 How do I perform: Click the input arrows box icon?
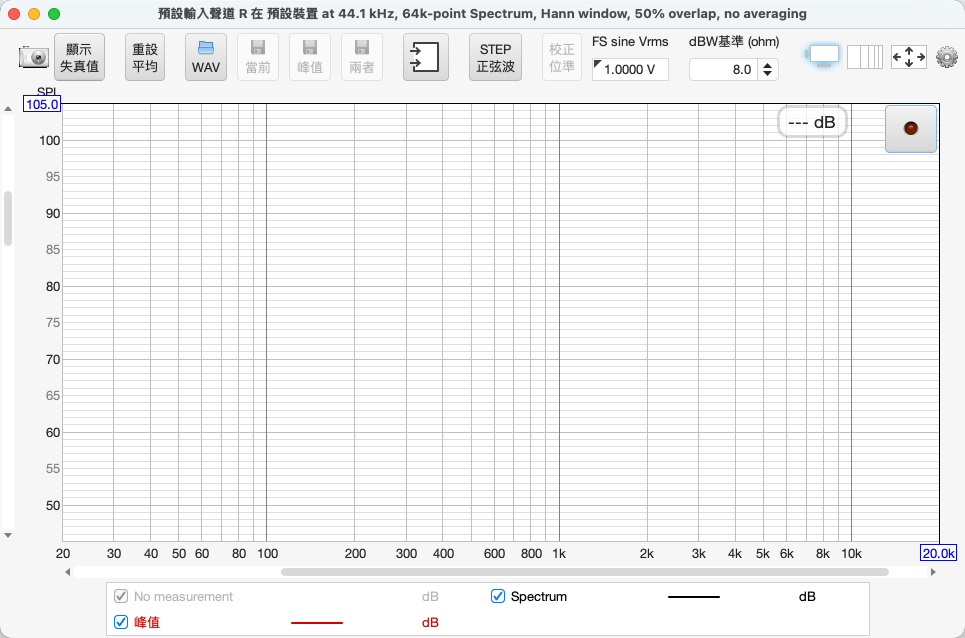tap(425, 57)
